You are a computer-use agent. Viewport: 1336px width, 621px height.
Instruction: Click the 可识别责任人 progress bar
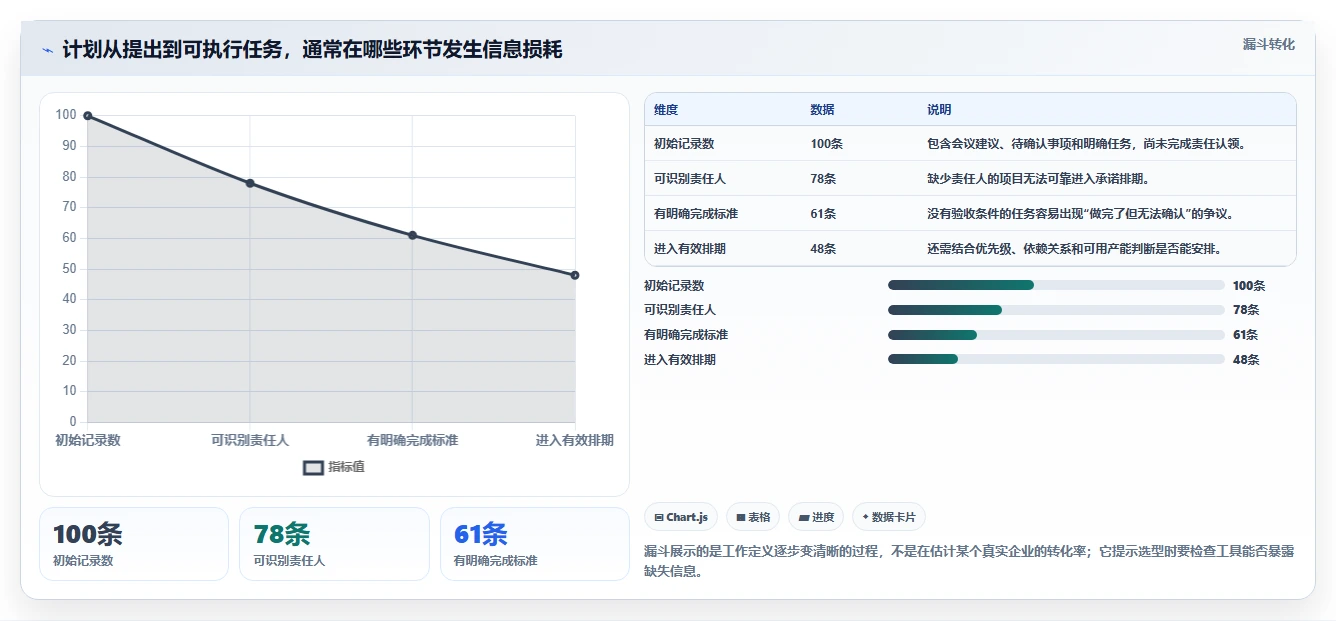(x=1056, y=310)
